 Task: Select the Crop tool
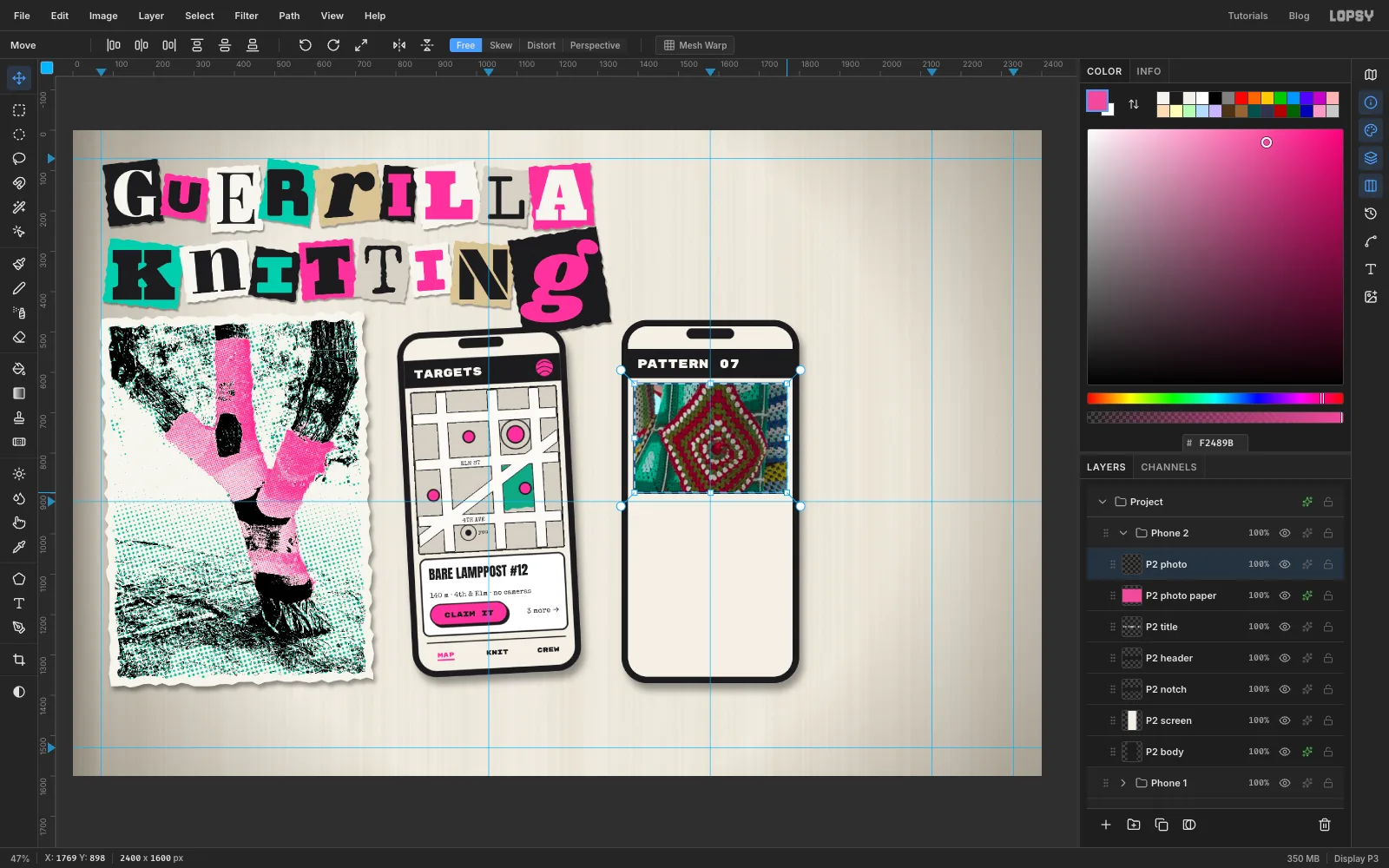(19, 661)
